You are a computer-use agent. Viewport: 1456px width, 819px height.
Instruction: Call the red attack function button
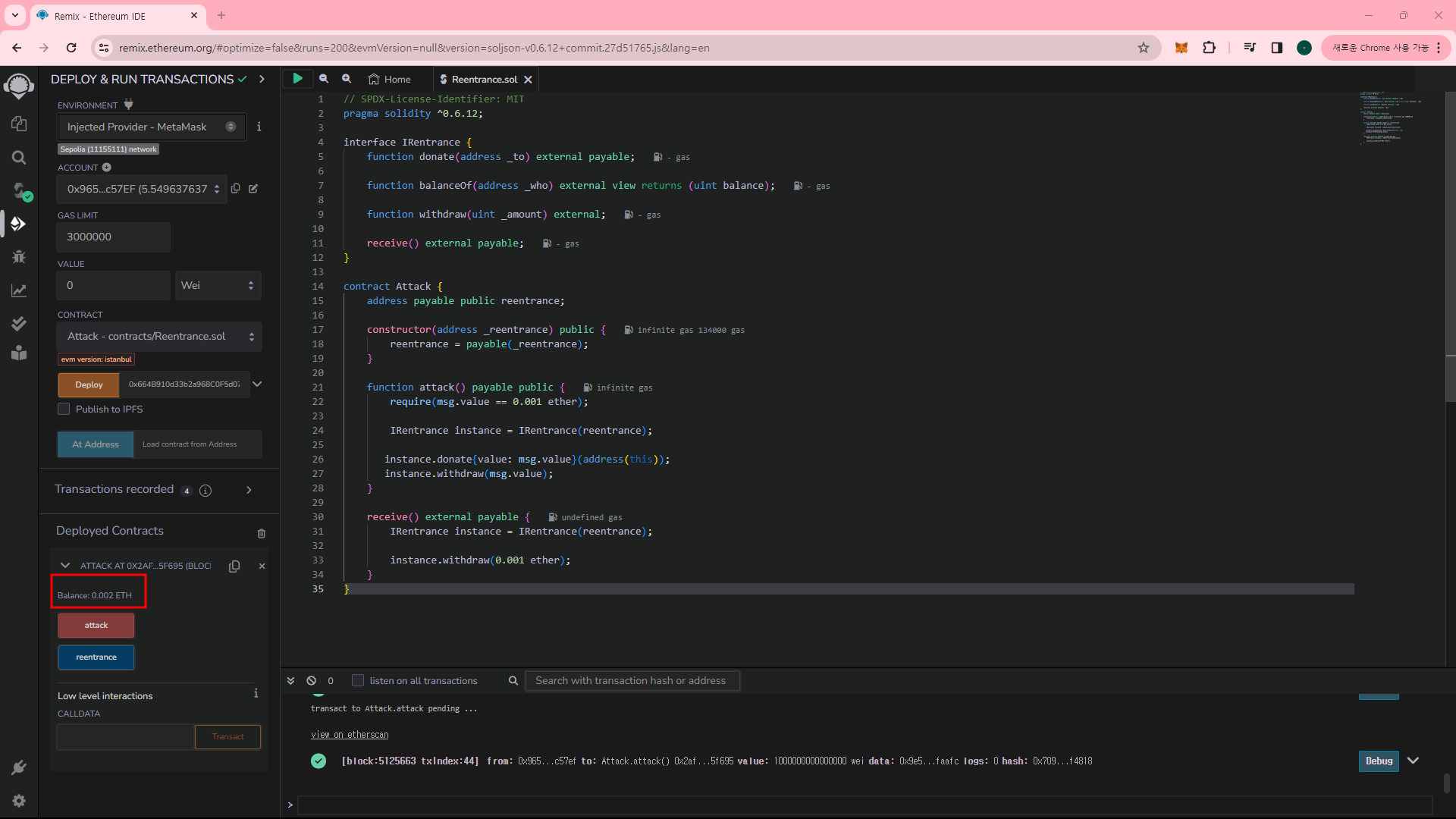(x=96, y=626)
